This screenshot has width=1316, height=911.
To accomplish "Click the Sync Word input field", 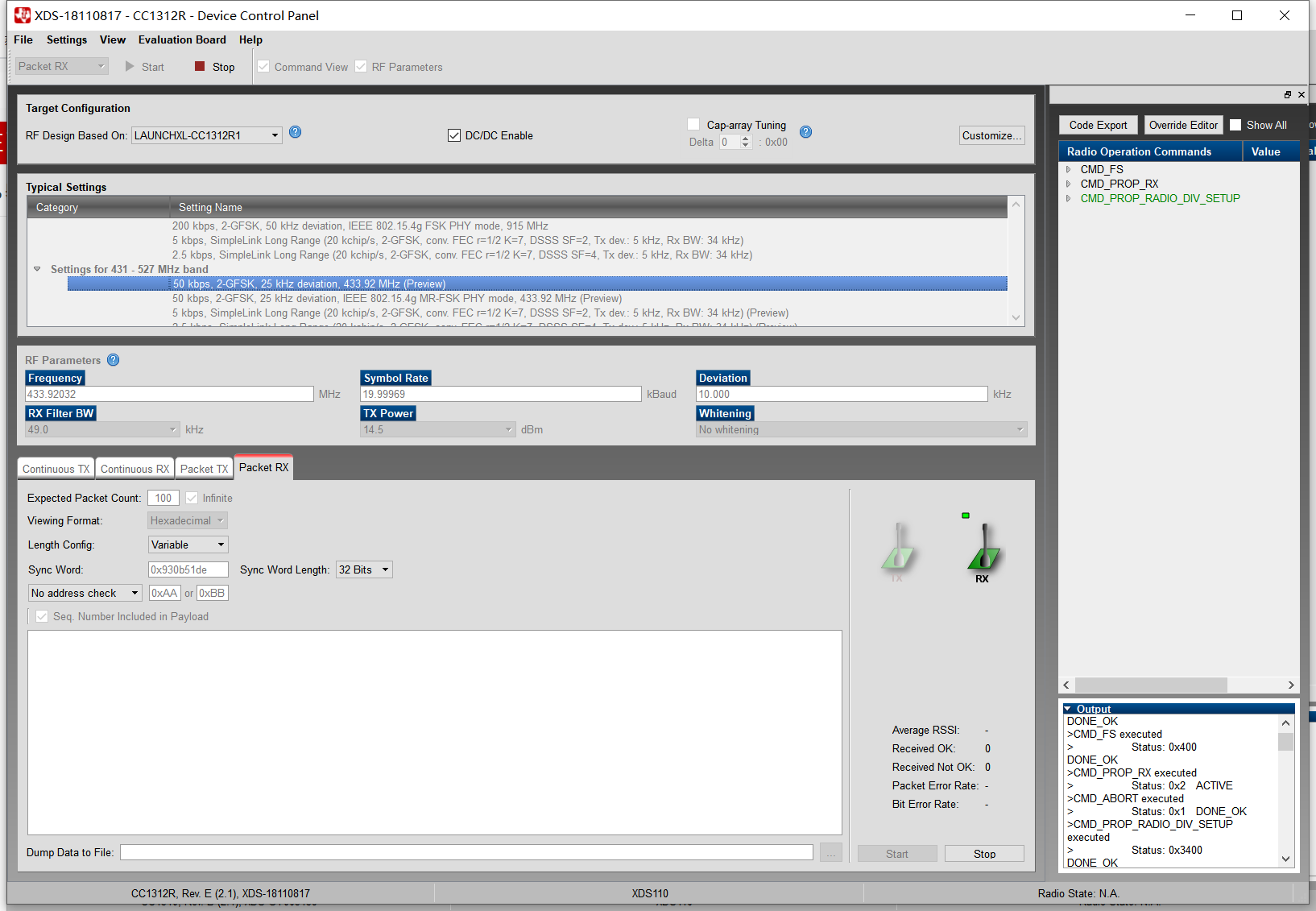I will [188, 569].
